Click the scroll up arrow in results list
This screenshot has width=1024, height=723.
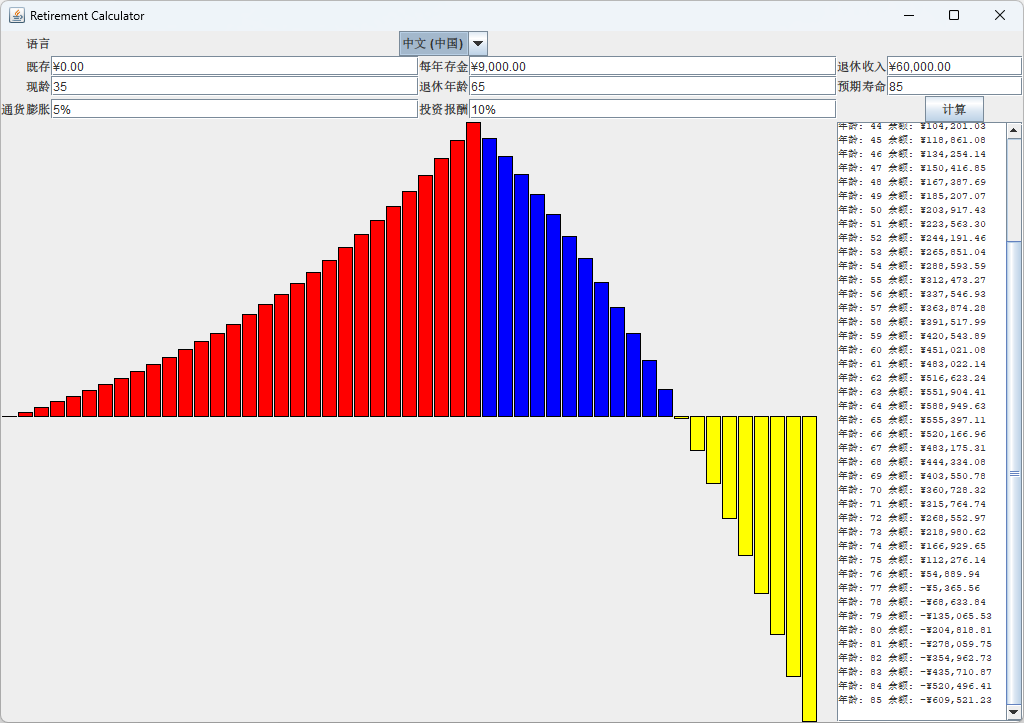tap(1014, 130)
